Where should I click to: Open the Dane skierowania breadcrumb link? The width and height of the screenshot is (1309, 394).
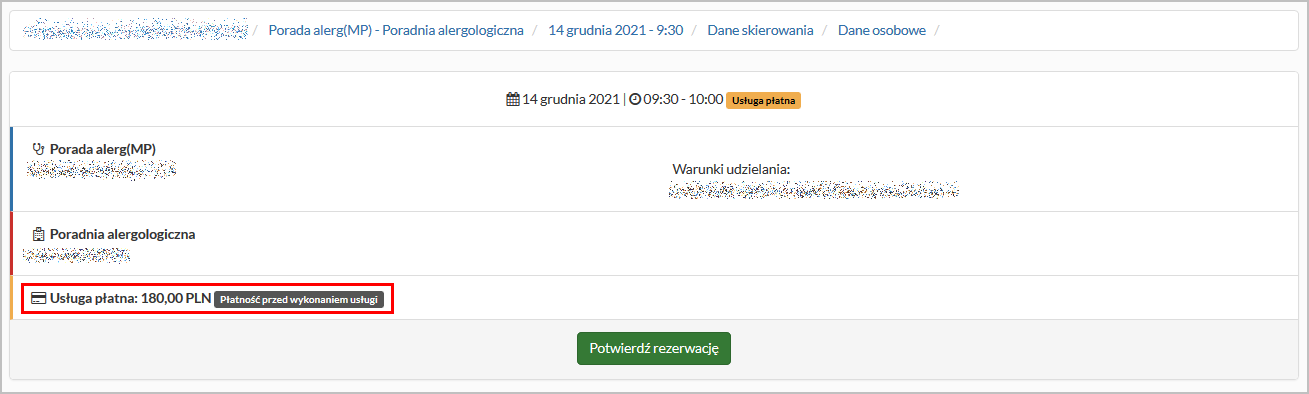click(760, 30)
